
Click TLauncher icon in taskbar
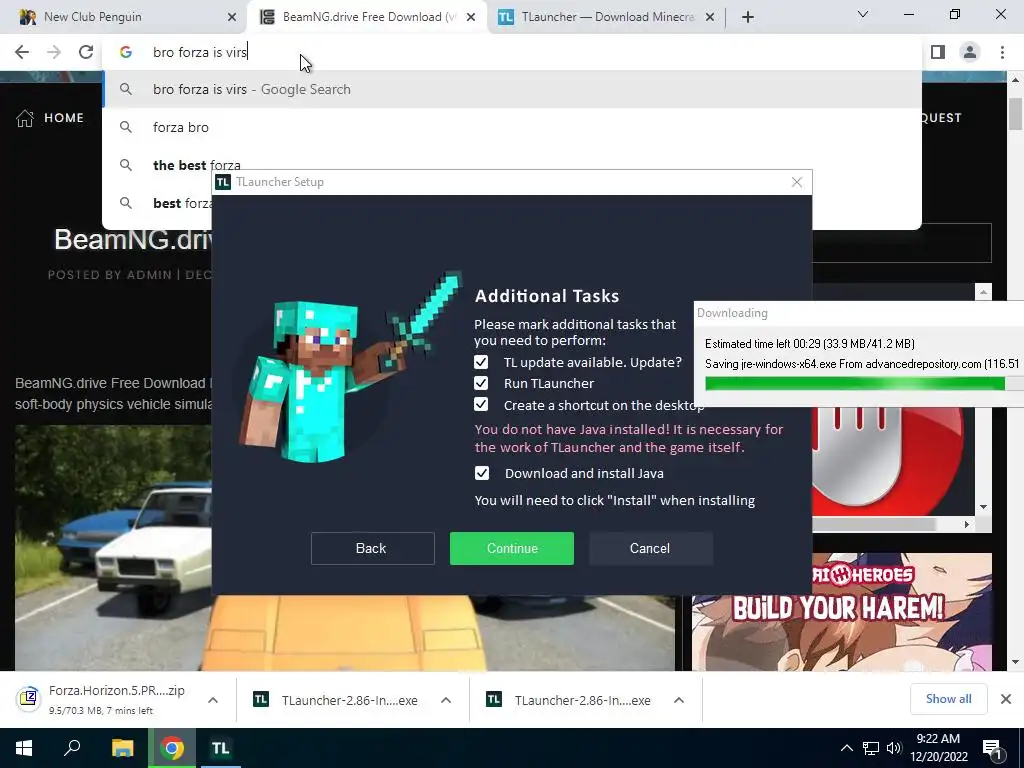[220, 748]
